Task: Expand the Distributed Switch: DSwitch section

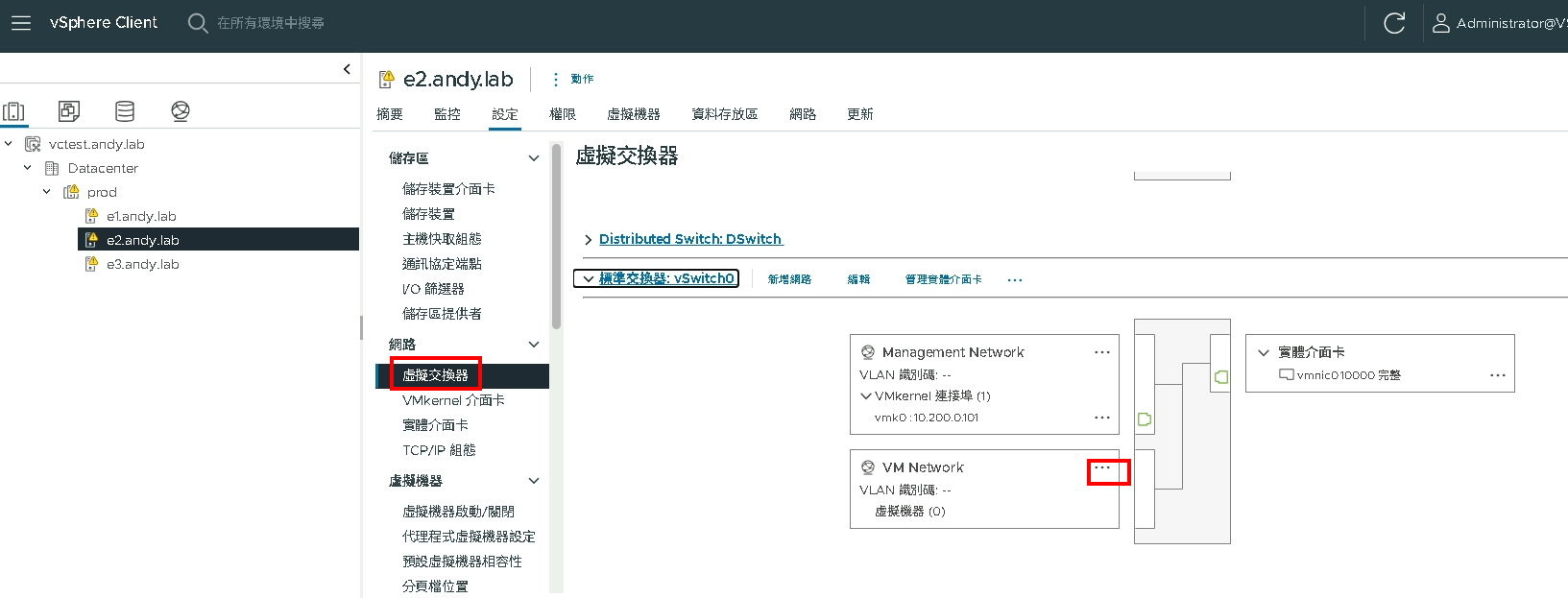Action: [x=588, y=240]
